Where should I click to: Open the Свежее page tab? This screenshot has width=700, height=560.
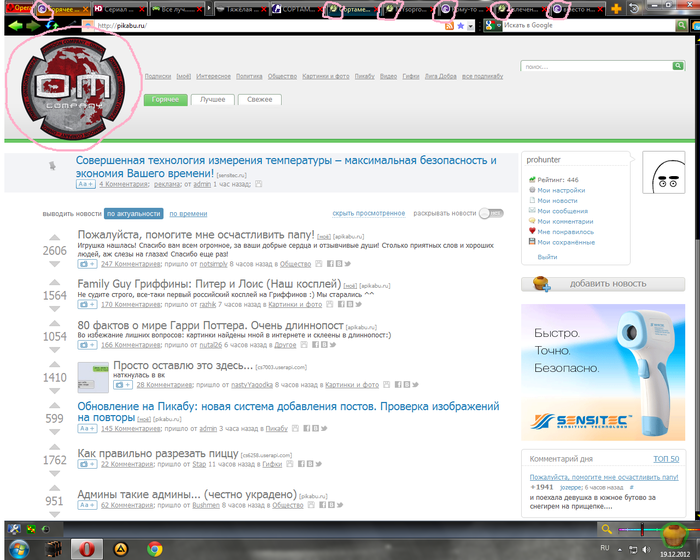coord(260,100)
